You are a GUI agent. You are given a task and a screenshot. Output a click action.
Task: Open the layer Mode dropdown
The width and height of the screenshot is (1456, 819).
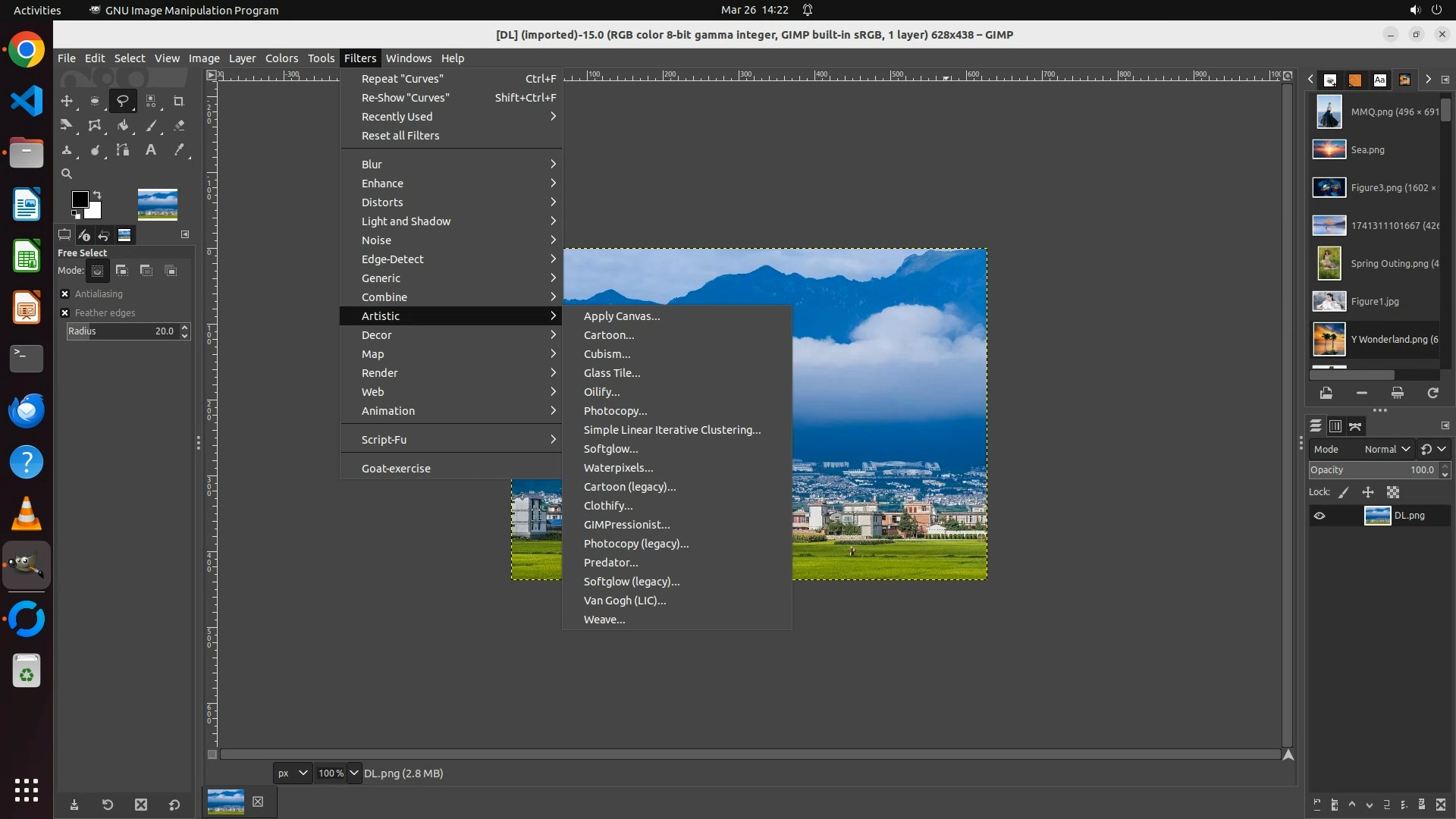coord(1386,449)
